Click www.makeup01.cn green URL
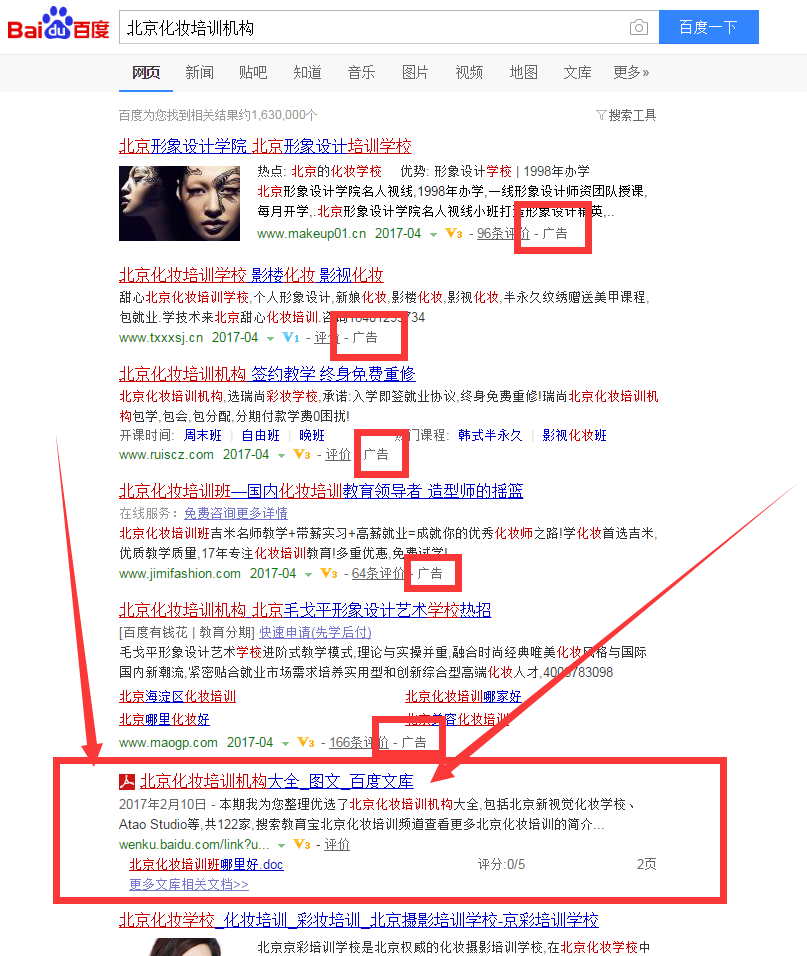The width and height of the screenshot is (807, 956). coord(311,234)
